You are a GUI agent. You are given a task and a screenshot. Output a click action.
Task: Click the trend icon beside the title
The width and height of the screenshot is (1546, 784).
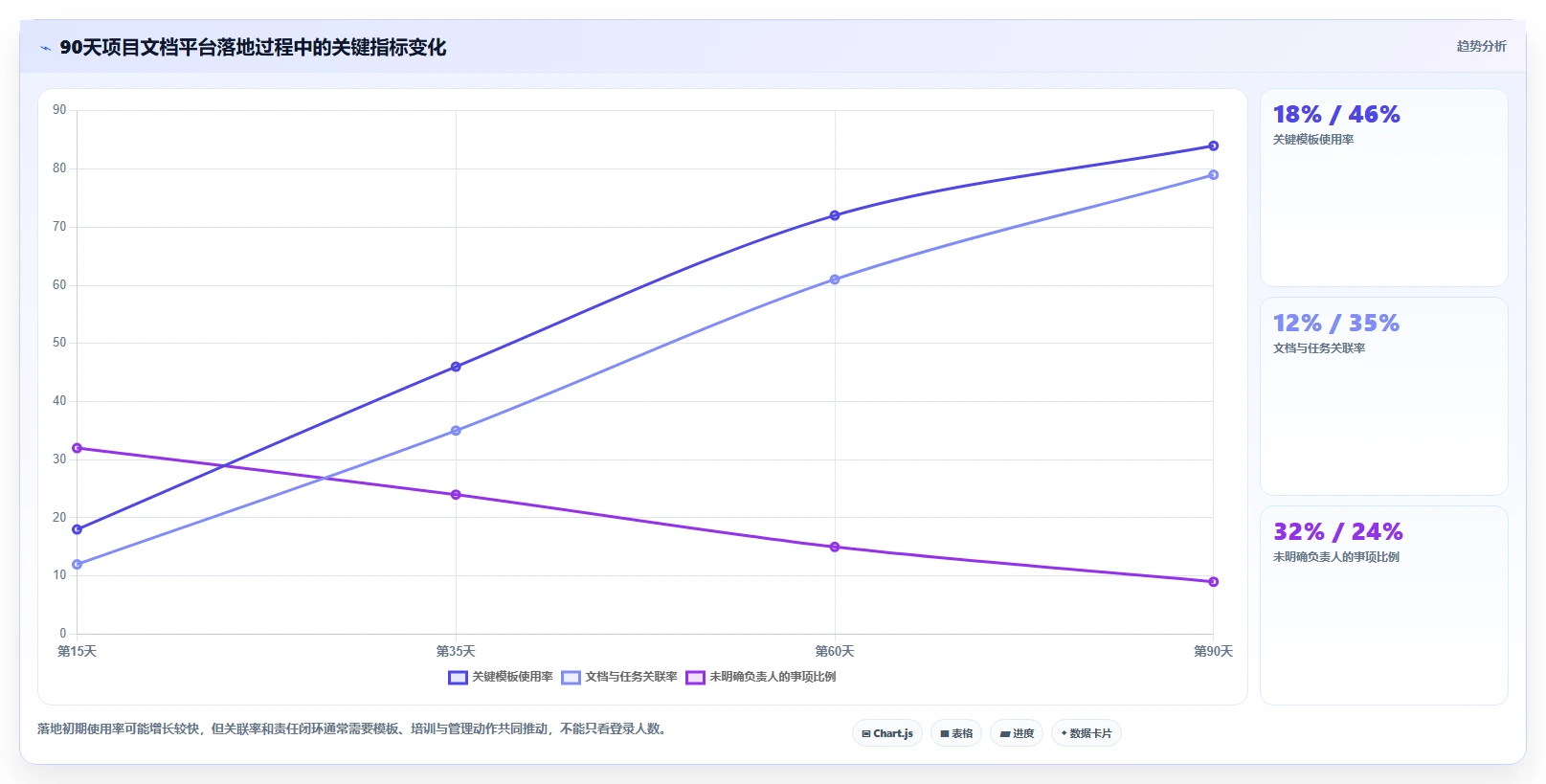click(x=45, y=48)
